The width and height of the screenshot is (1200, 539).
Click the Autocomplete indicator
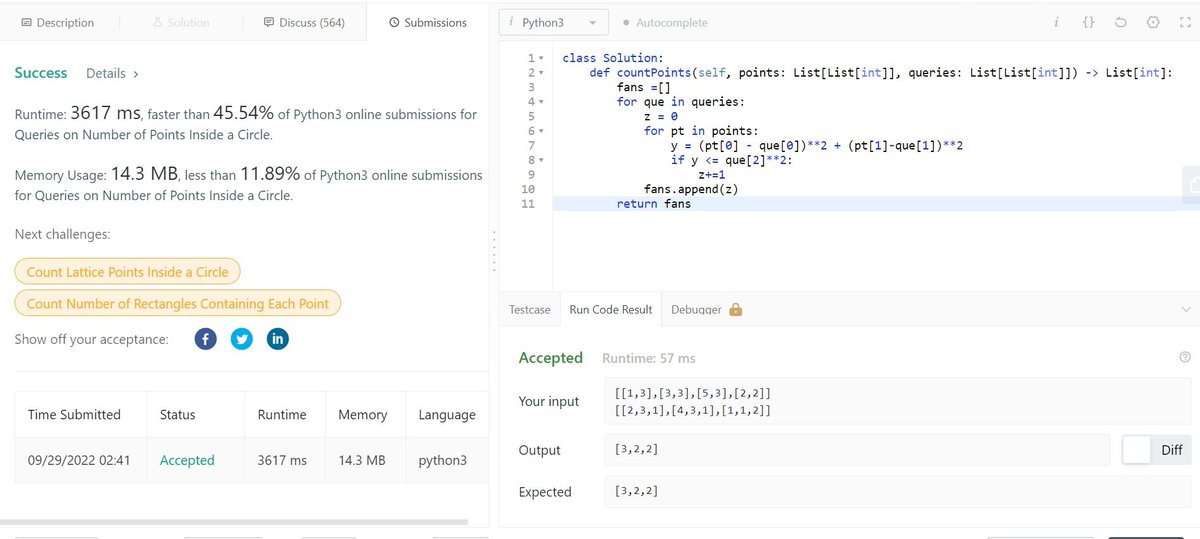click(x=664, y=22)
